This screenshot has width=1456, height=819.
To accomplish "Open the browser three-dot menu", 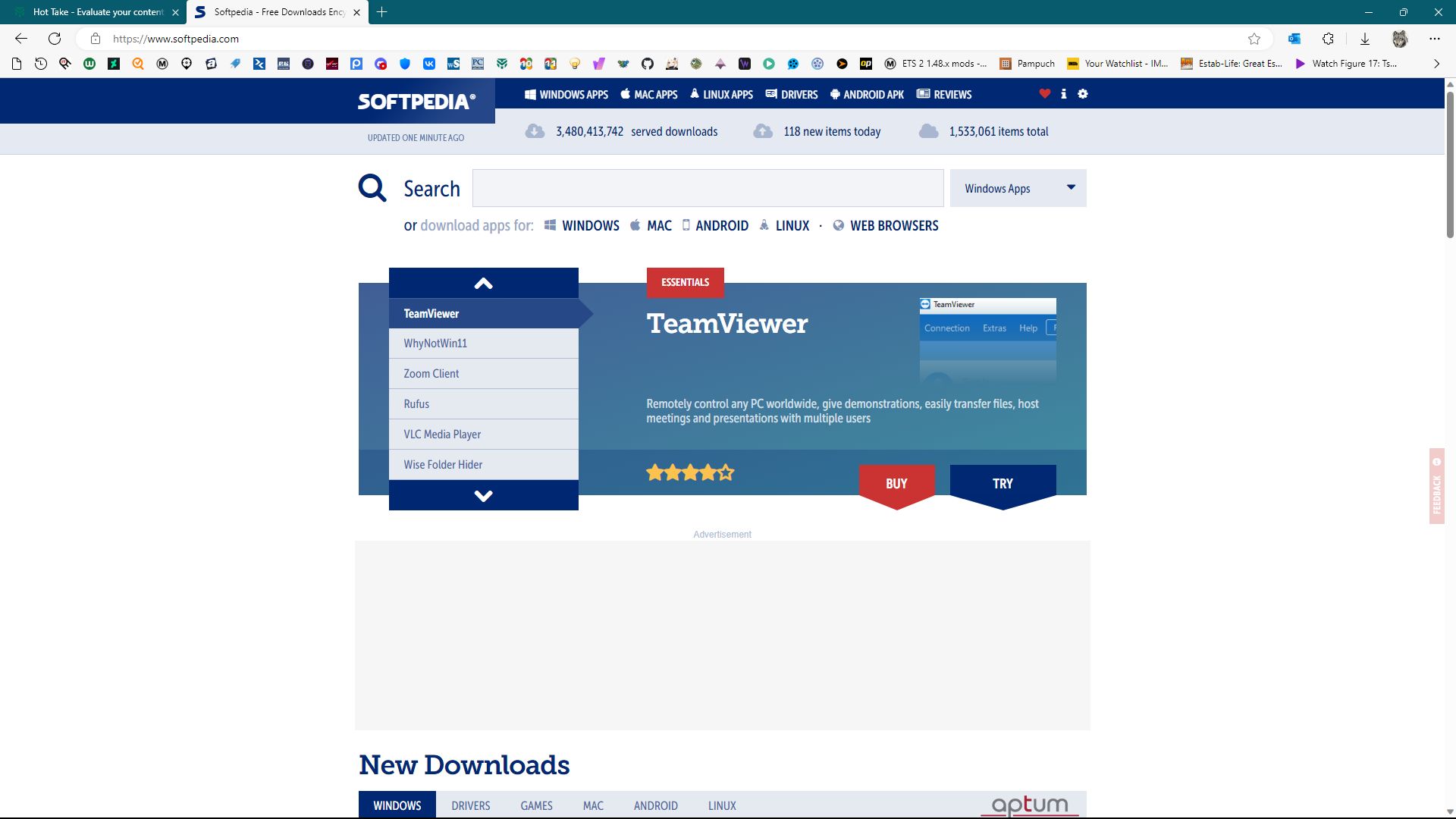I will [x=1434, y=39].
